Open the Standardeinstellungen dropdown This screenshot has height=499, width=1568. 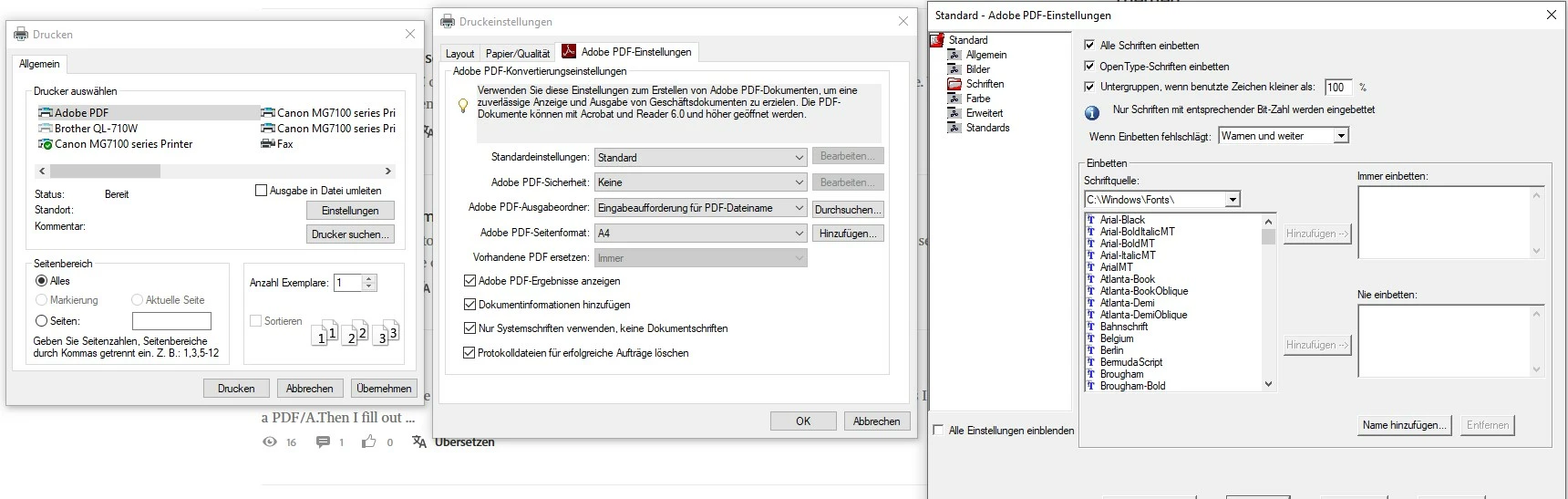tap(700, 157)
